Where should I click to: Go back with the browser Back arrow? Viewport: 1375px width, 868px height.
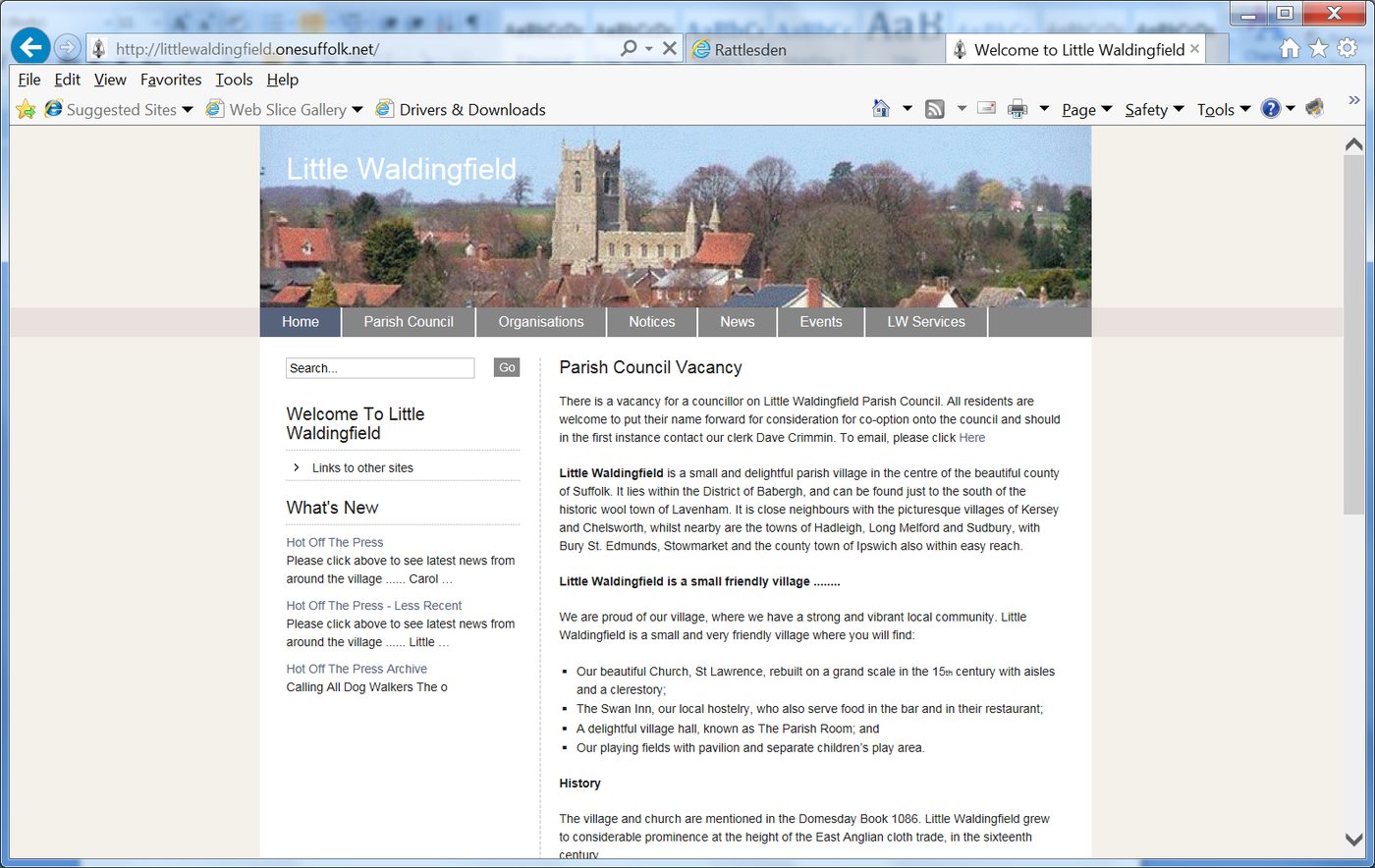[30, 46]
